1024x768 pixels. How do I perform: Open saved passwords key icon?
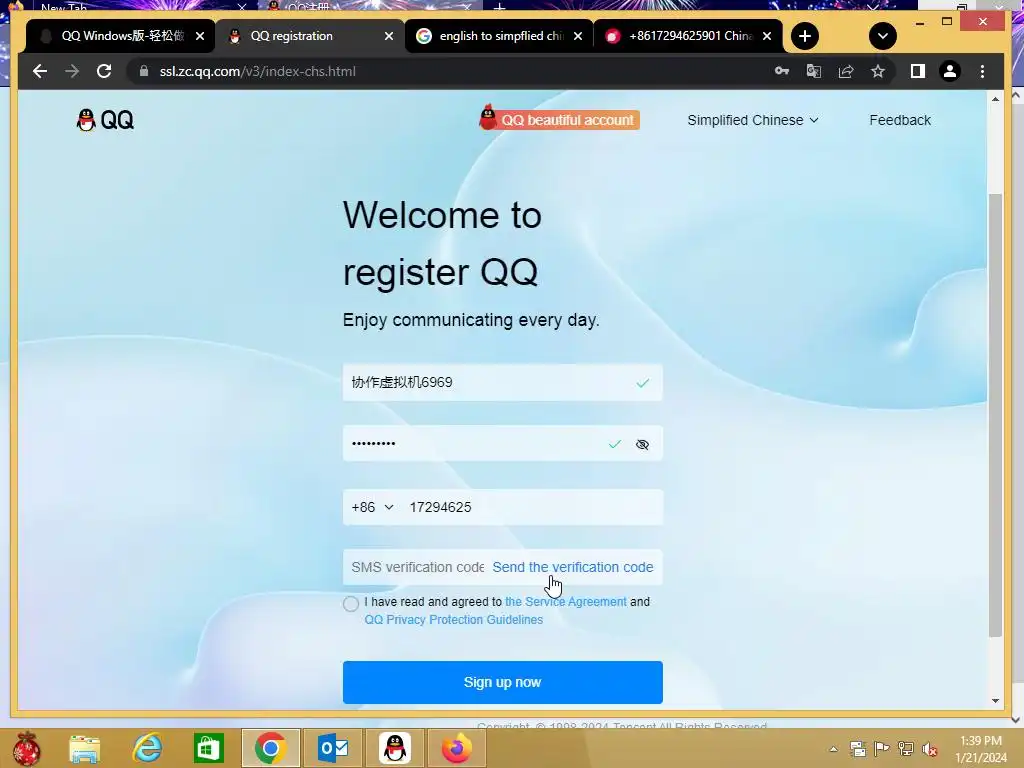782,71
